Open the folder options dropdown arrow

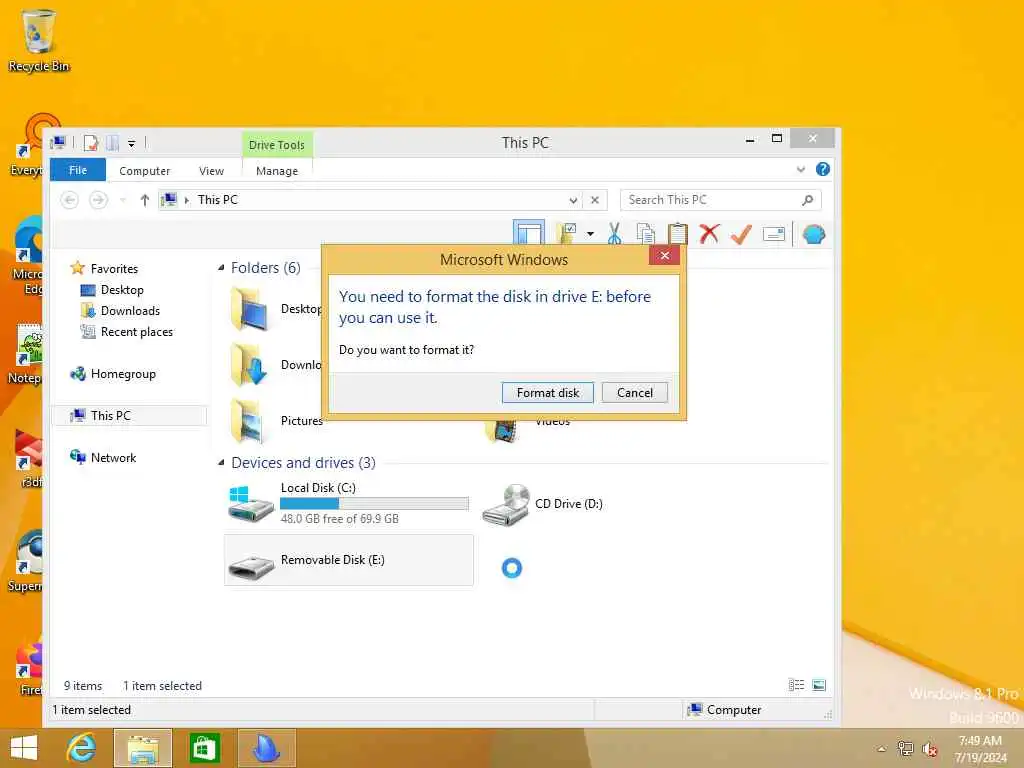pos(590,233)
